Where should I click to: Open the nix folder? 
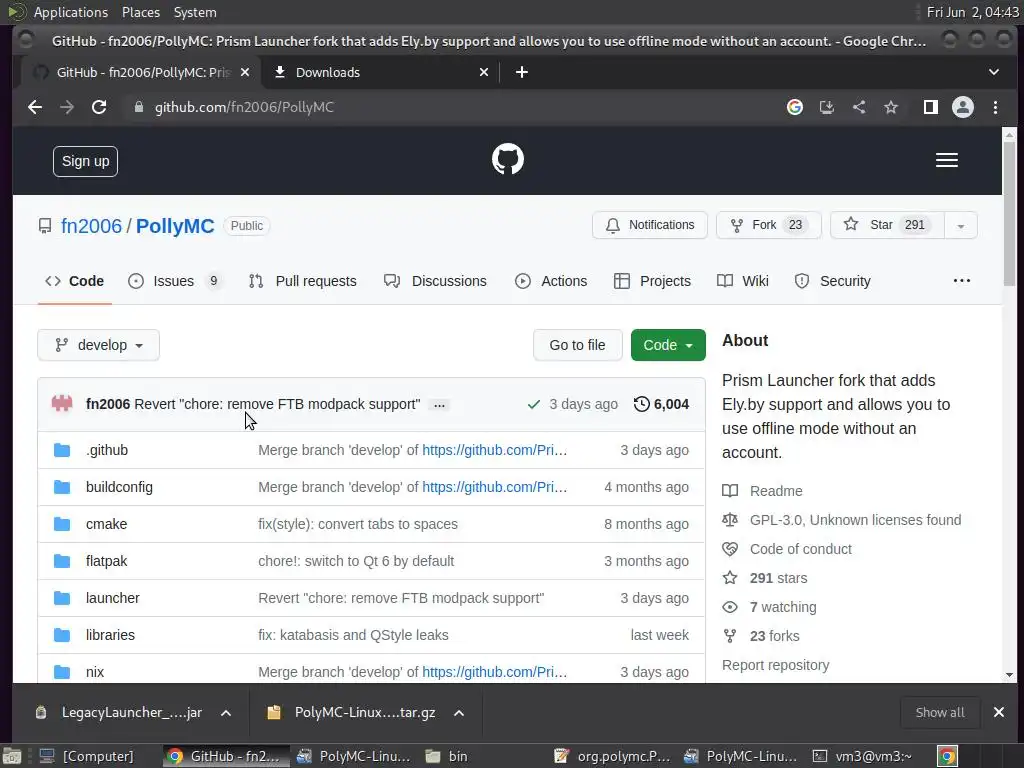(x=95, y=672)
